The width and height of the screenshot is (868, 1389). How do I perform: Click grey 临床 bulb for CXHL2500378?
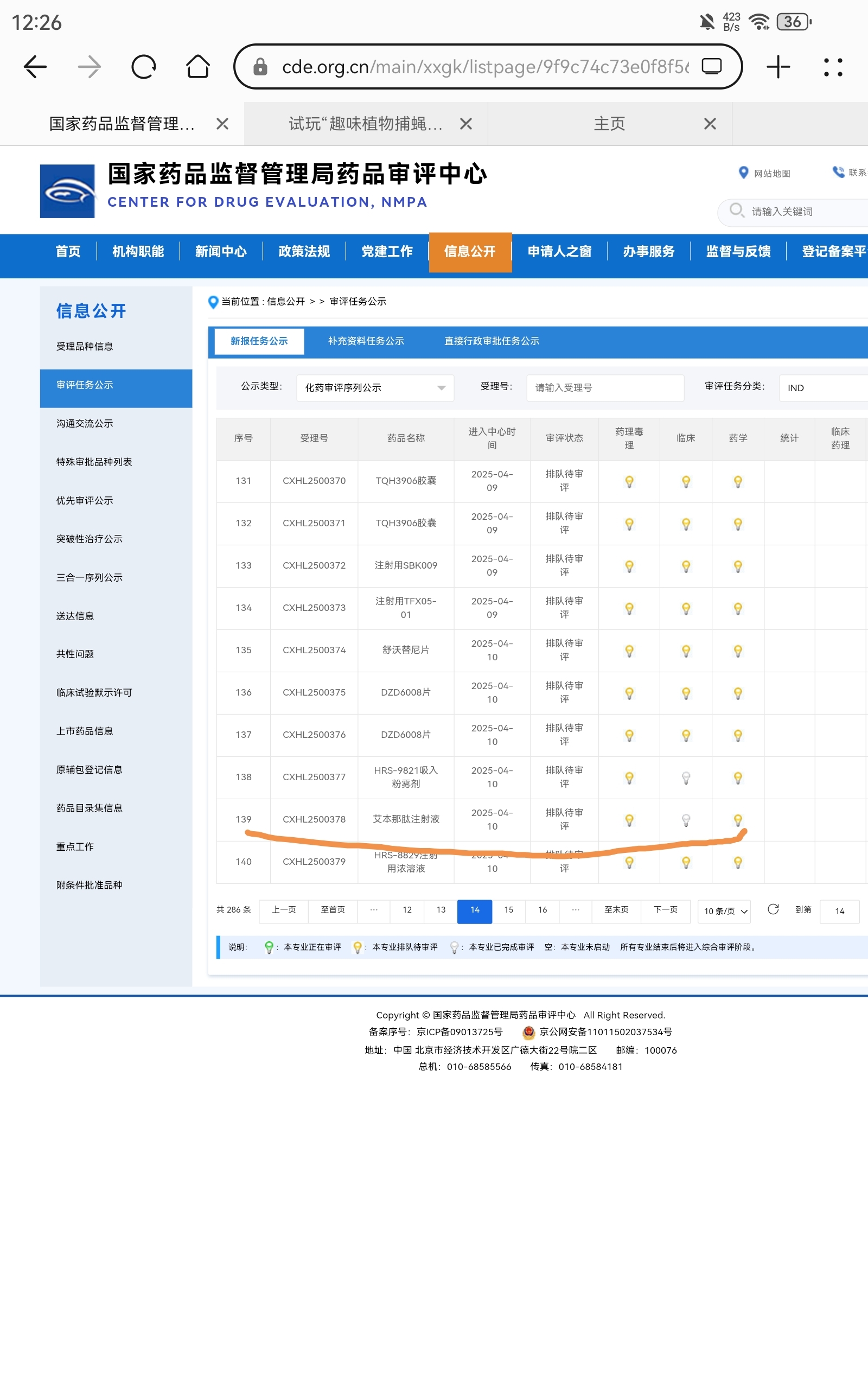click(686, 820)
